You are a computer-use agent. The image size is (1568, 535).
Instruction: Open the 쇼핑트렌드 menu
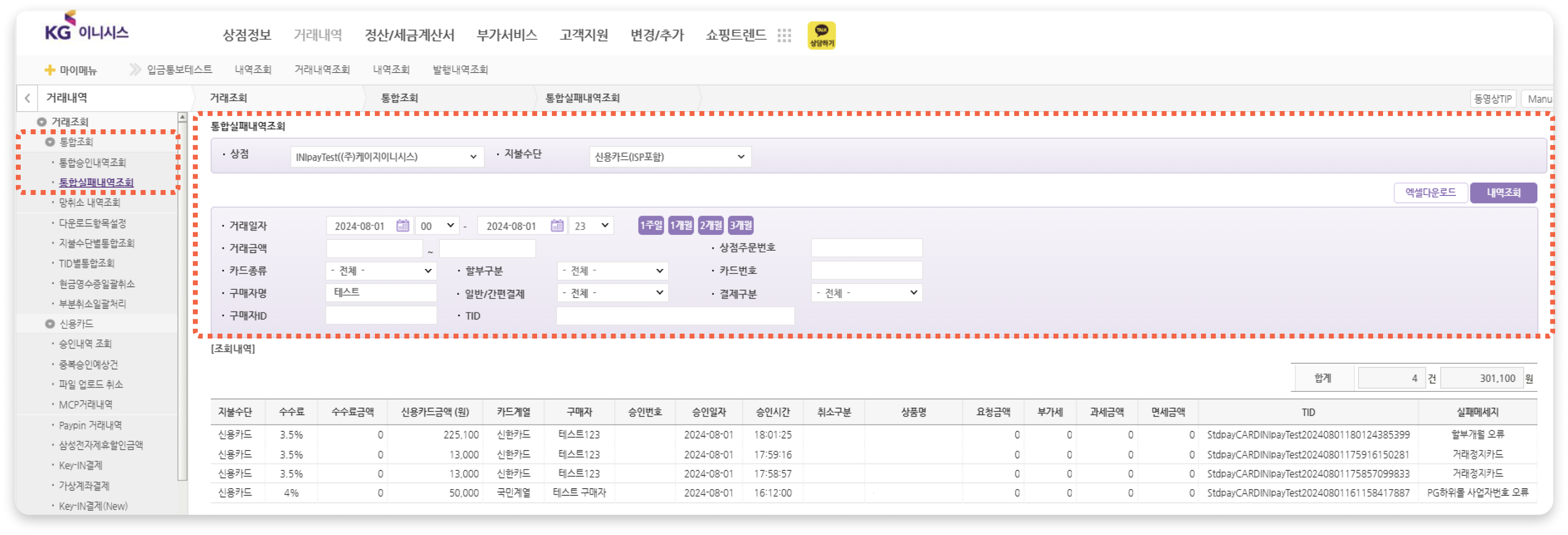(x=736, y=36)
